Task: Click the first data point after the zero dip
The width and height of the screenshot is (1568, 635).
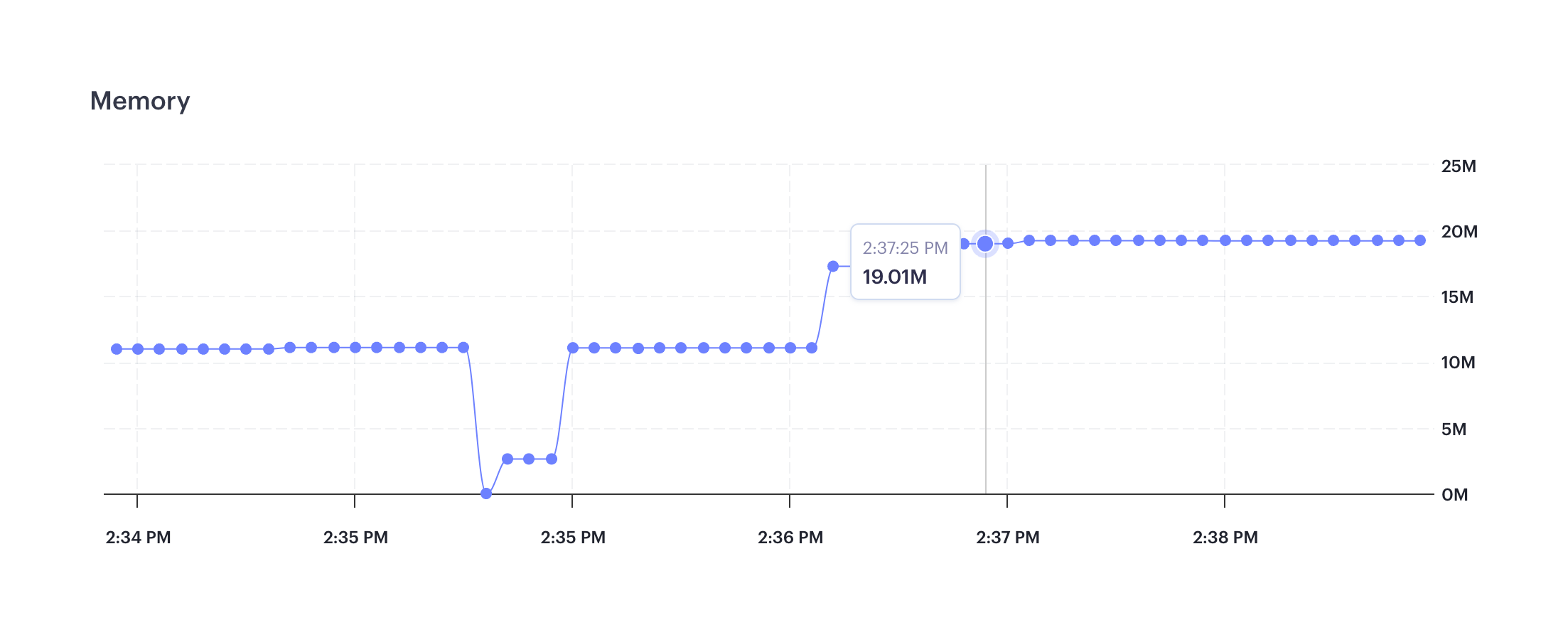Action: (x=508, y=459)
